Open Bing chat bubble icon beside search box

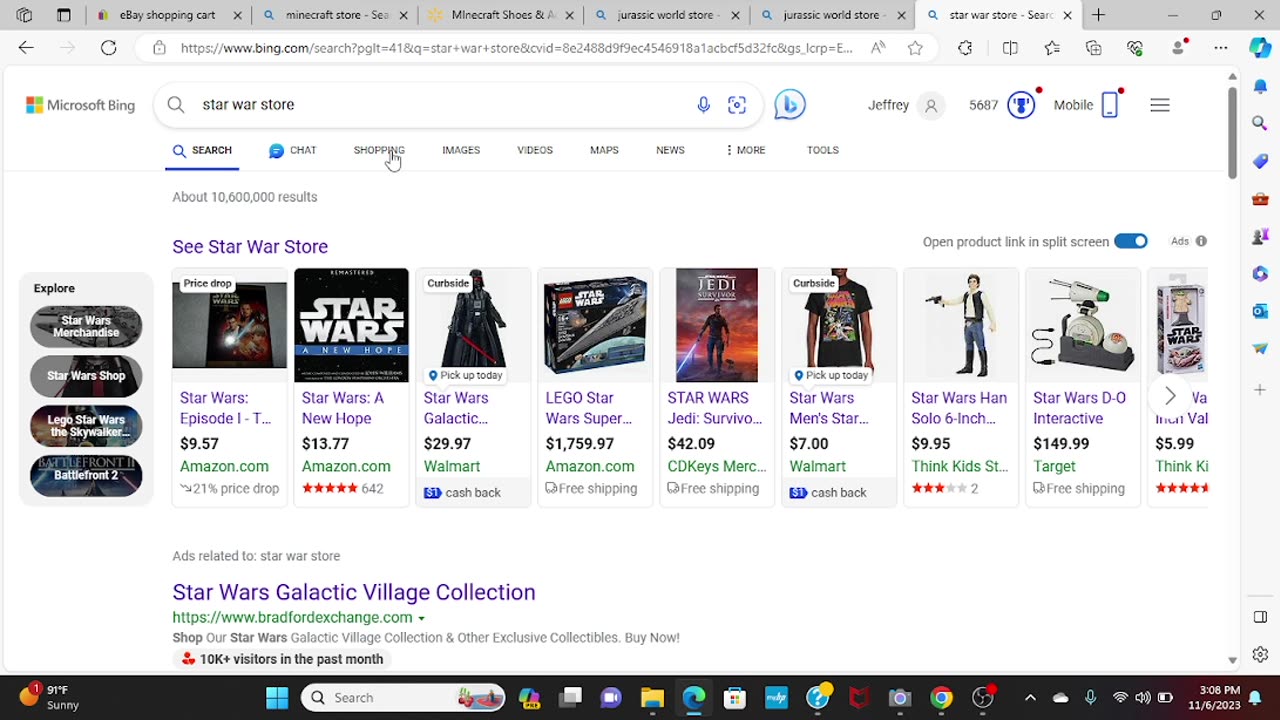pyautogui.click(x=789, y=104)
